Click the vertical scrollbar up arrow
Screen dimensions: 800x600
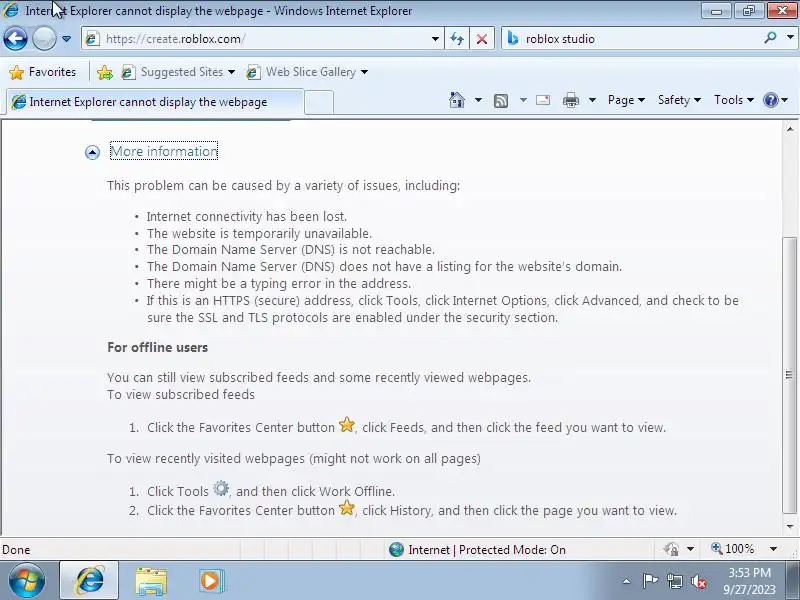tap(790, 129)
